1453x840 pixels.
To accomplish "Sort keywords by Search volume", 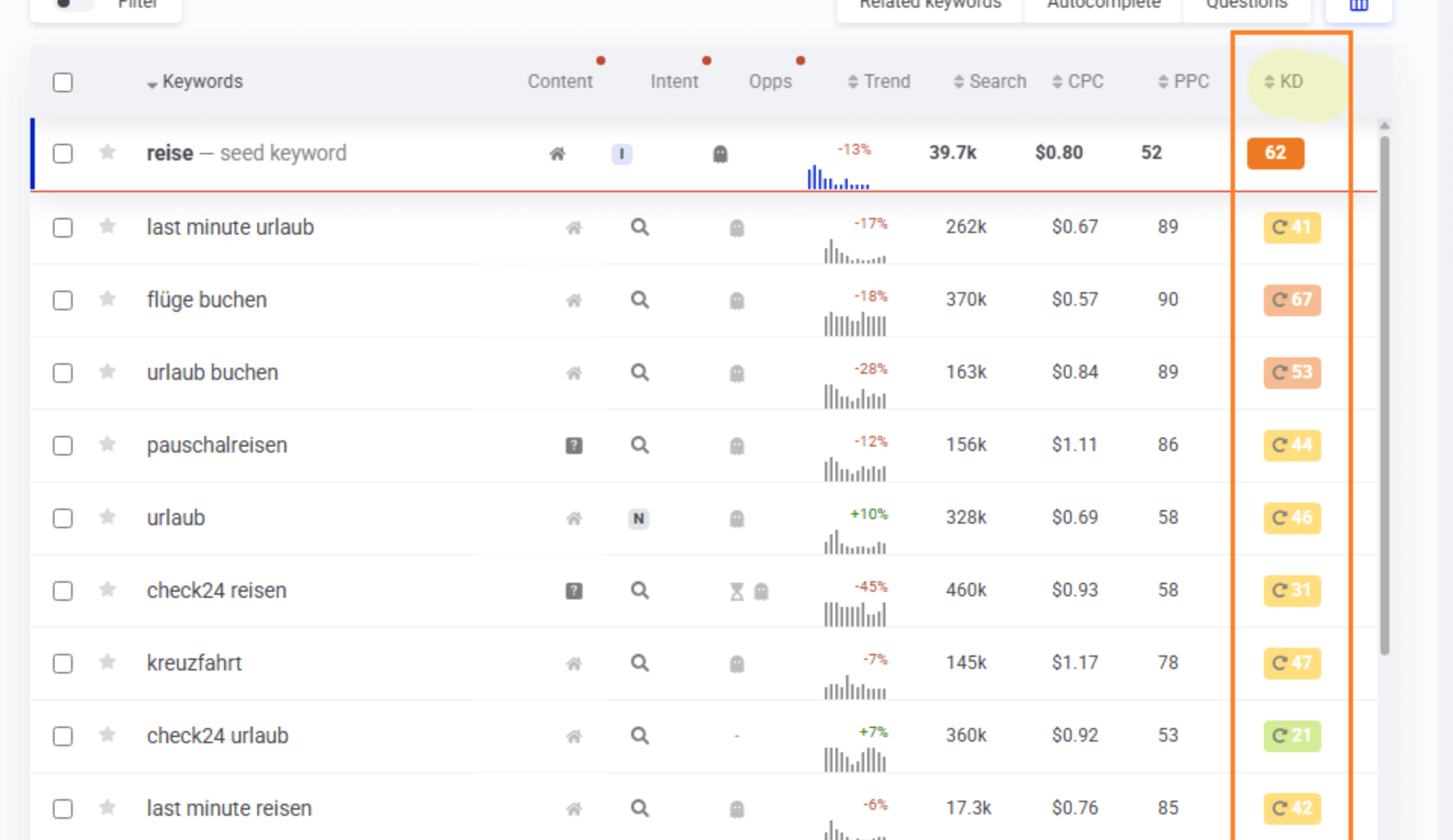I will tap(989, 81).
